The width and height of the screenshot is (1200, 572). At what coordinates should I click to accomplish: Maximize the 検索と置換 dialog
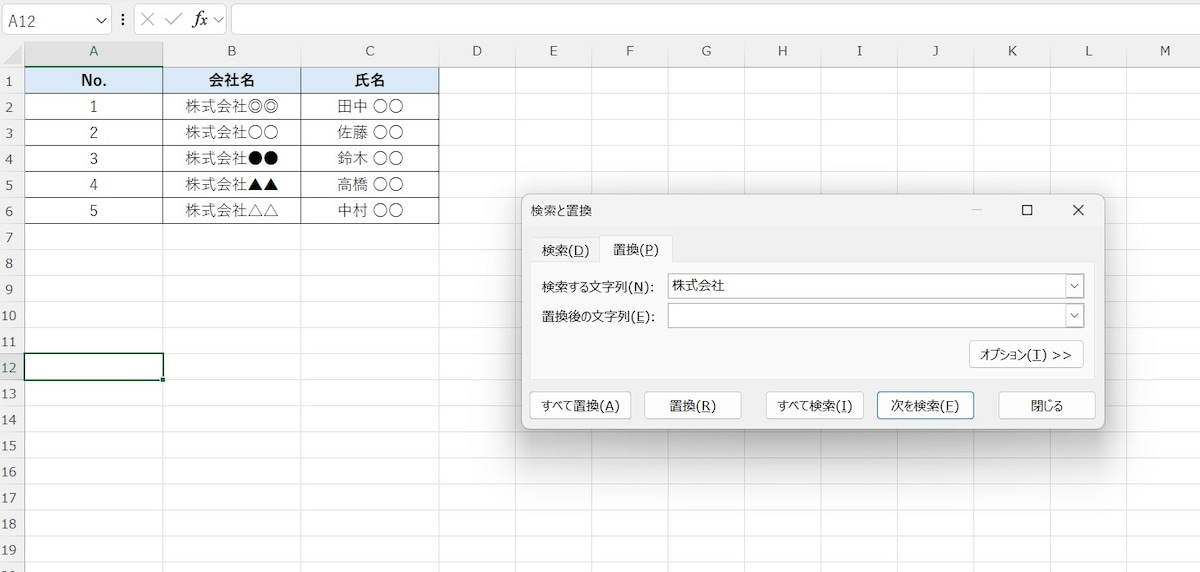coord(1026,210)
